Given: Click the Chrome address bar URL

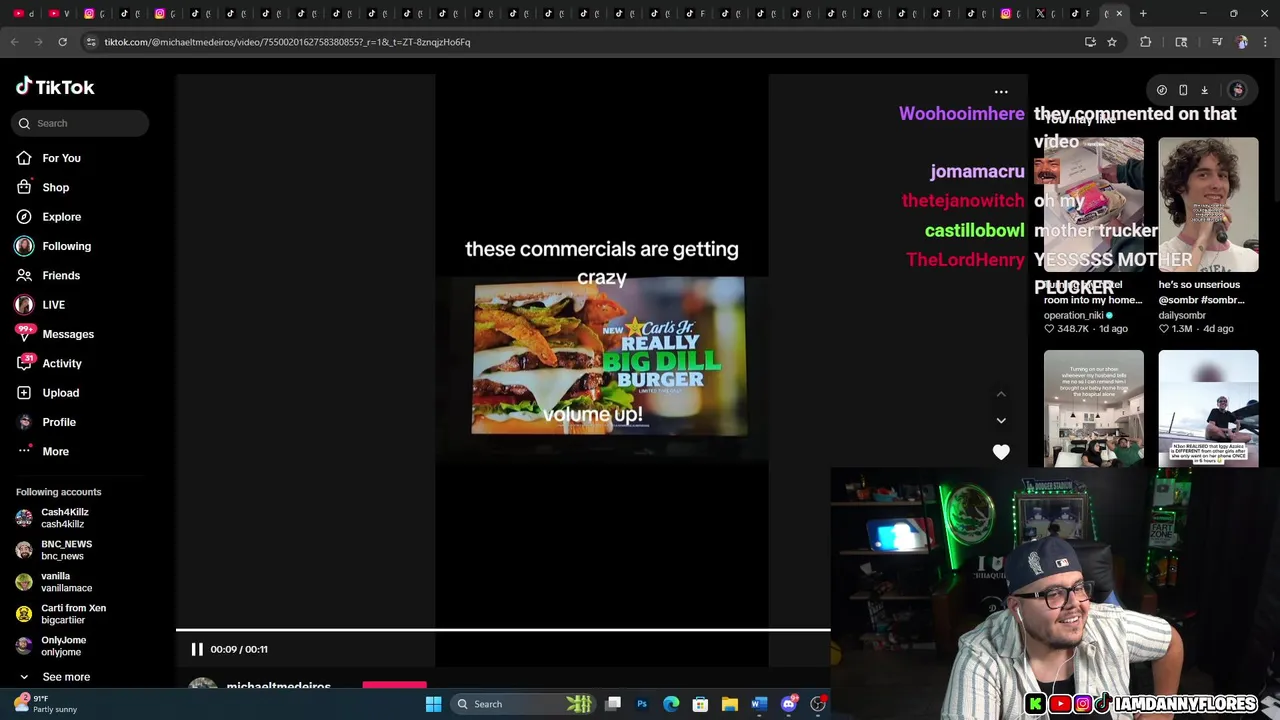Looking at the screenshot, I should [287, 42].
